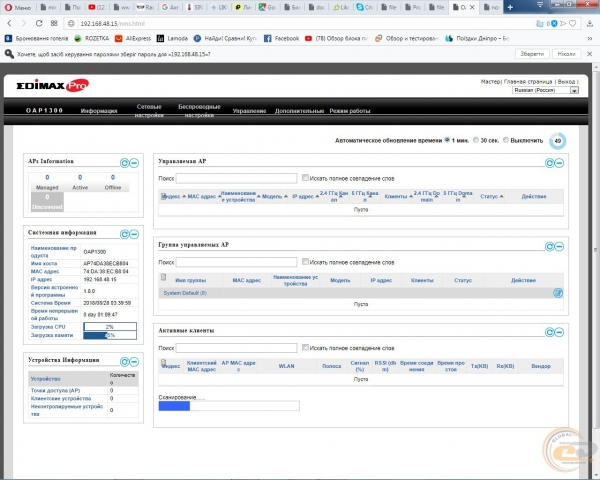
Task: Click the Сканирование progress bar
Action: [229, 406]
